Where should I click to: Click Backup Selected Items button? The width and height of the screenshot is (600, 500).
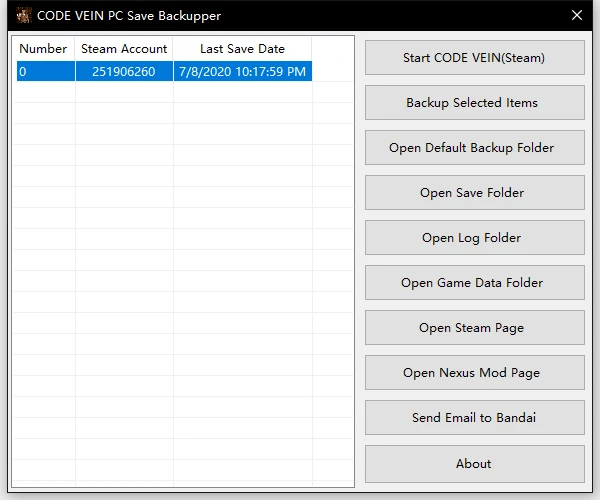point(474,103)
